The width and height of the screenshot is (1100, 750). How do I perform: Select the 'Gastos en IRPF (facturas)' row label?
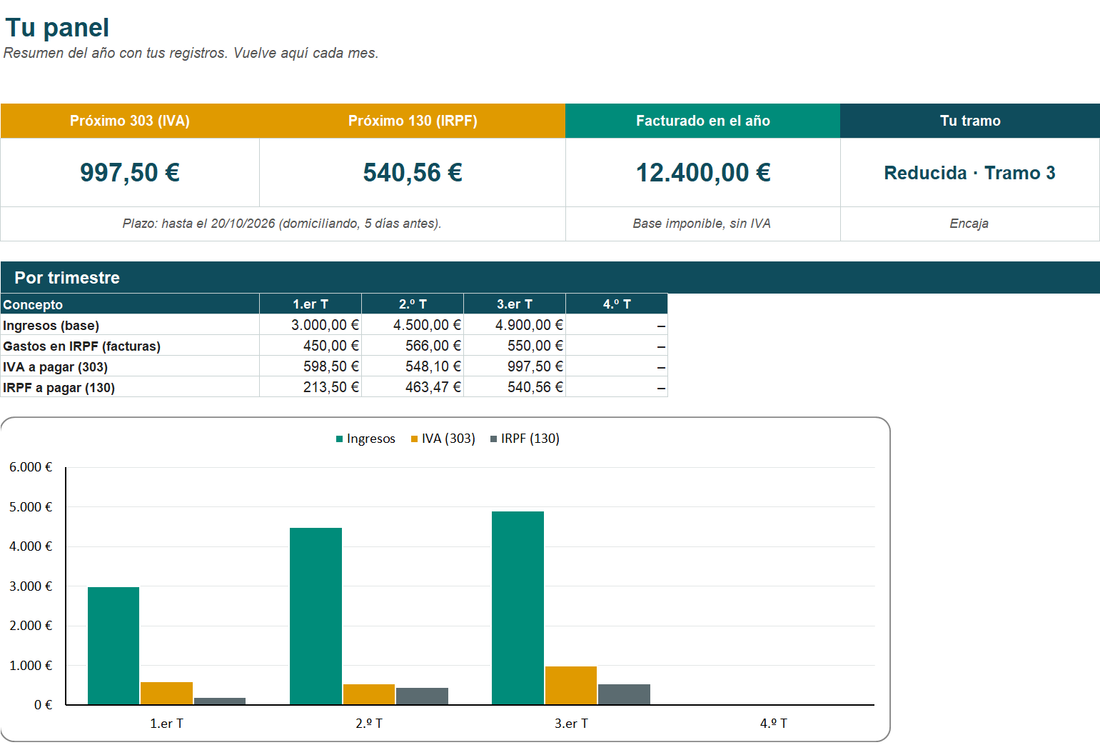(81, 347)
